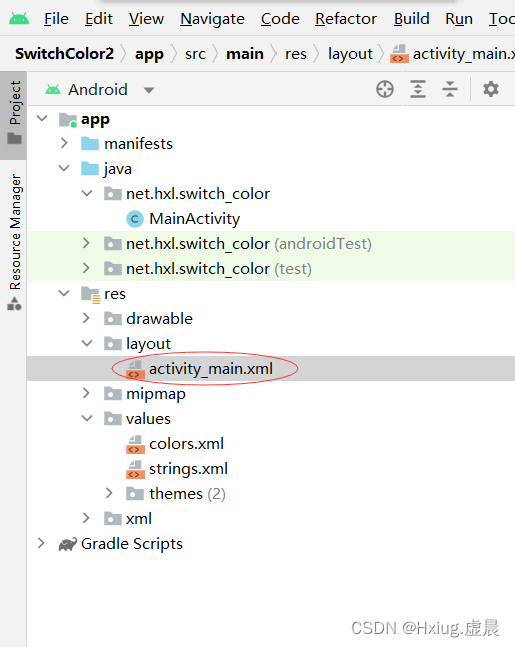Click the app module folder icon
515x647 pixels.
tap(68, 120)
